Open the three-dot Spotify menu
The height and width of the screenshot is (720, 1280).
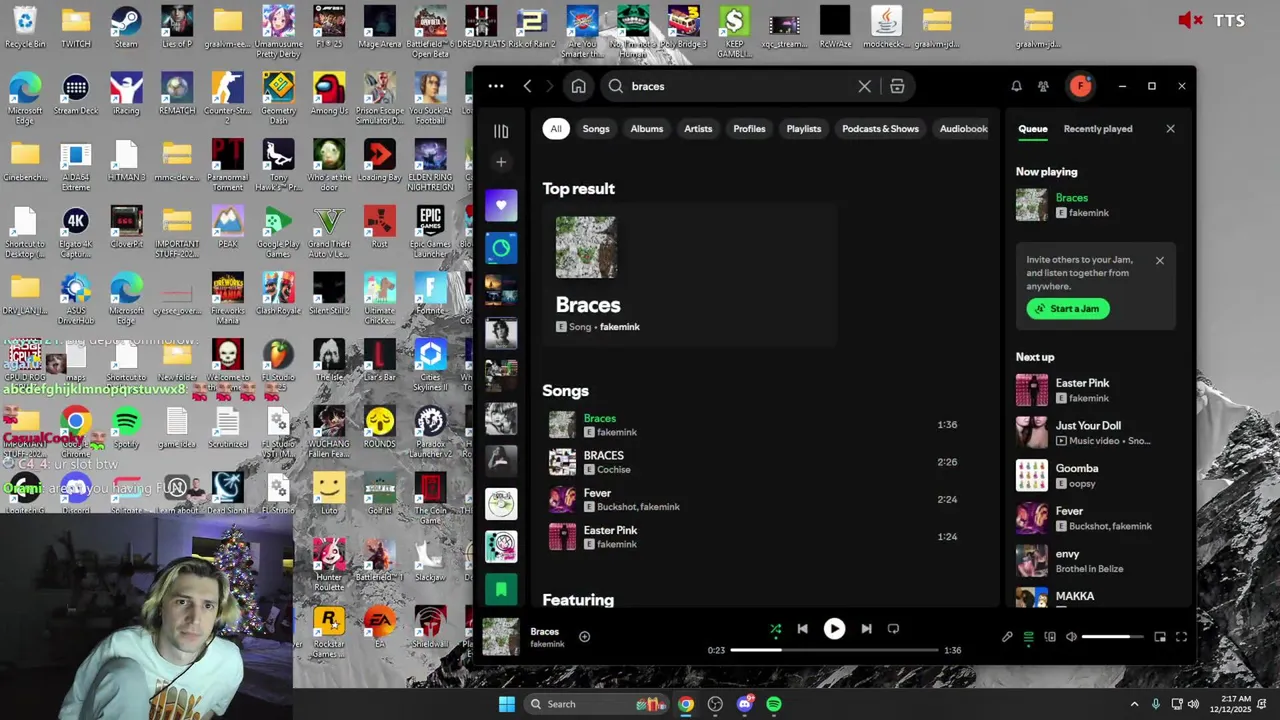pyautogui.click(x=496, y=86)
